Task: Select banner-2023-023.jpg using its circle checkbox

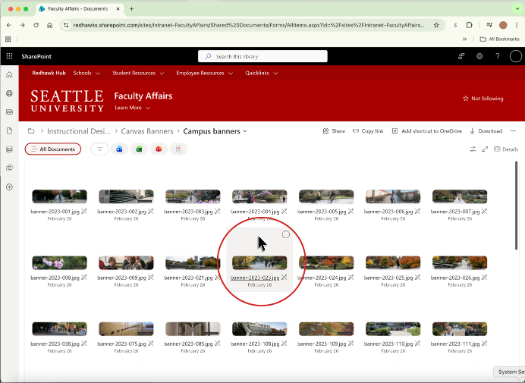Action: [286, 234]
